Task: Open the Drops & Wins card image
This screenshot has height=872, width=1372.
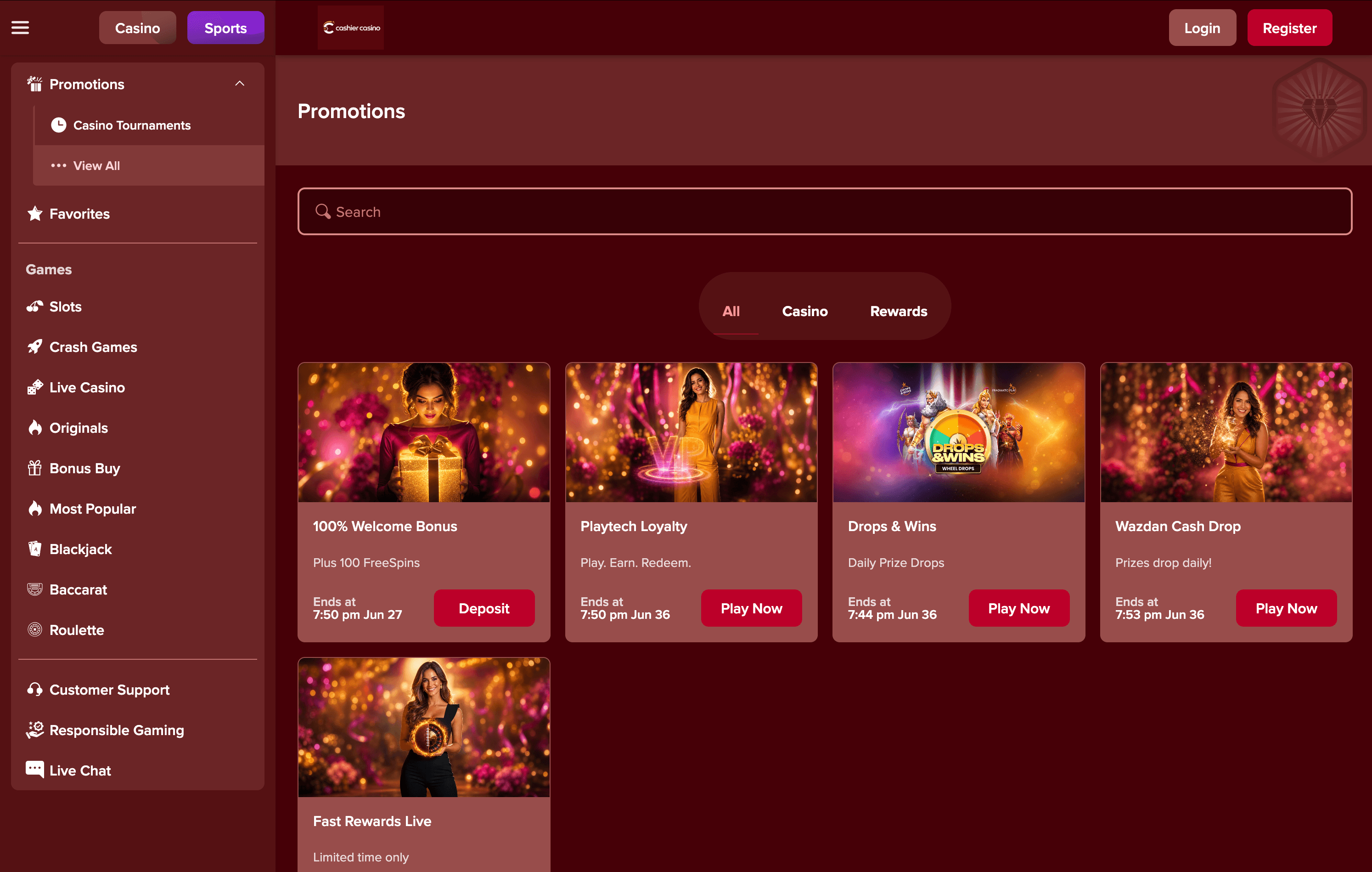Action: click(x=958, y=433)
